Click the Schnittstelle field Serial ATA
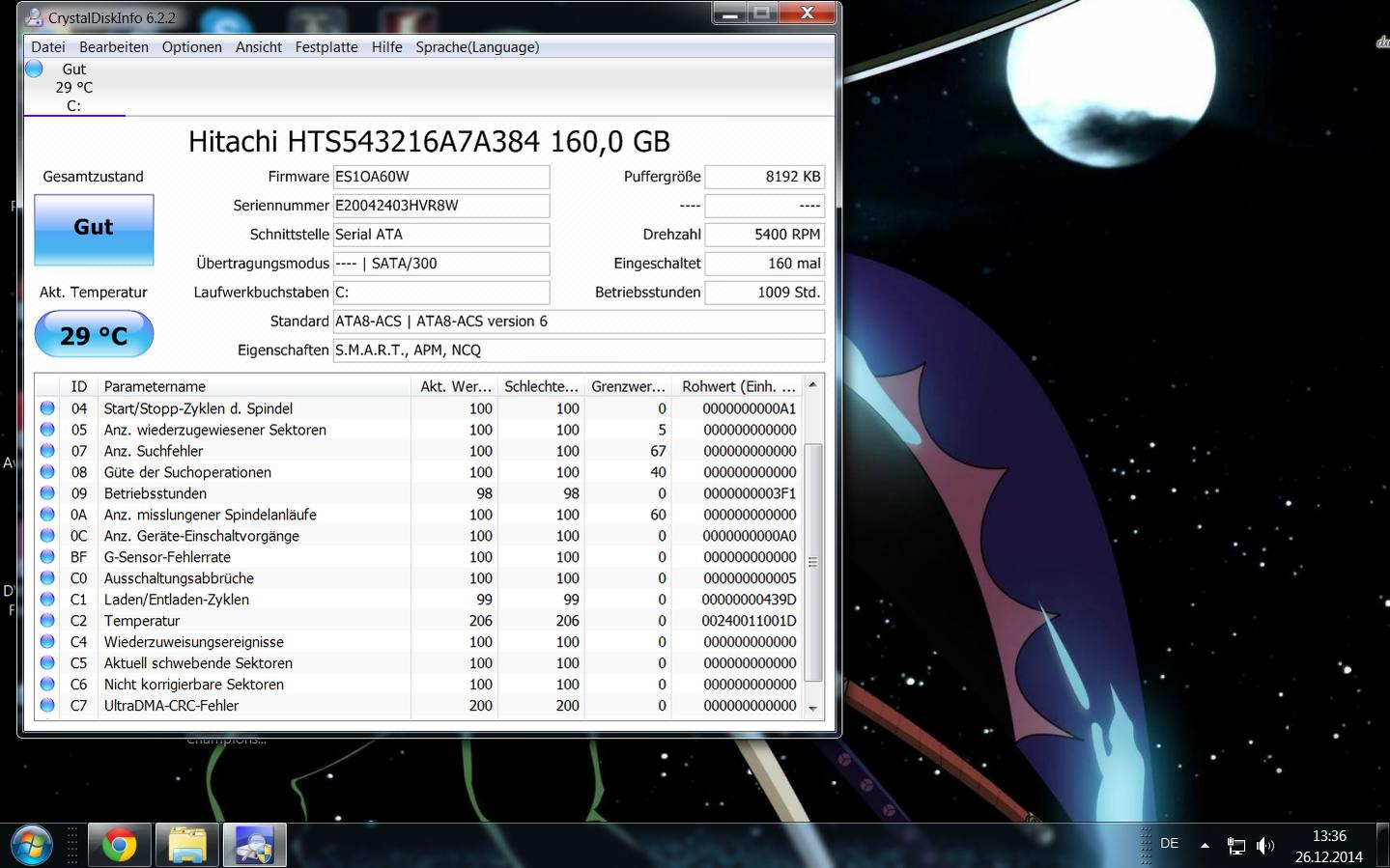The image size is (1390, 868). pyautogui.click(x=441, y=235)
